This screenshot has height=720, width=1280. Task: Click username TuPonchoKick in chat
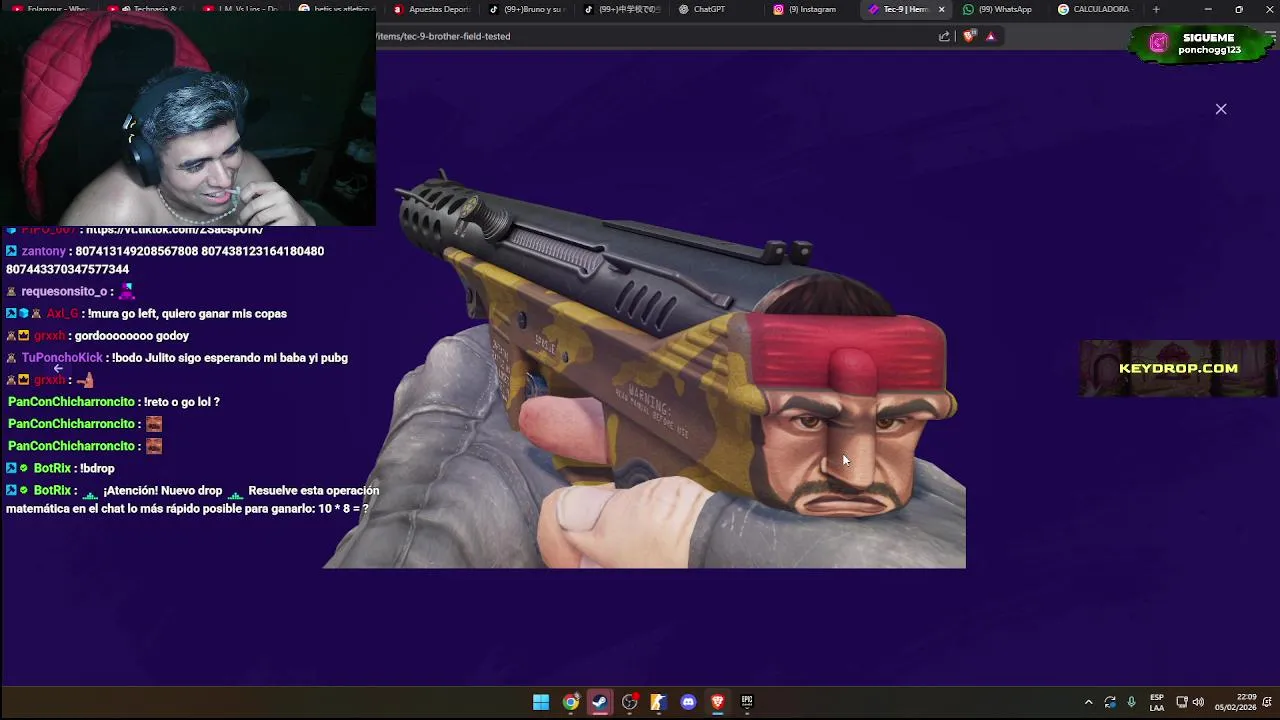tap(62, 357)
